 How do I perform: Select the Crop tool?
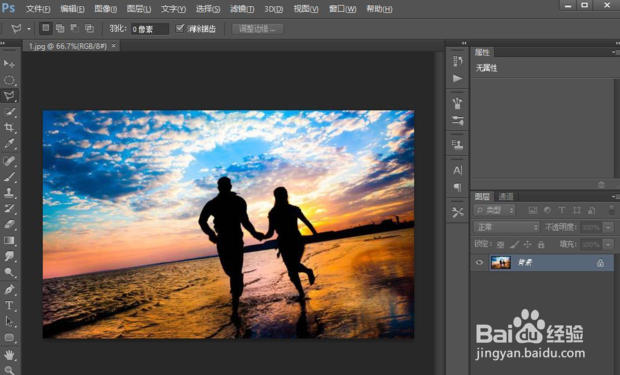pos(9,127)
